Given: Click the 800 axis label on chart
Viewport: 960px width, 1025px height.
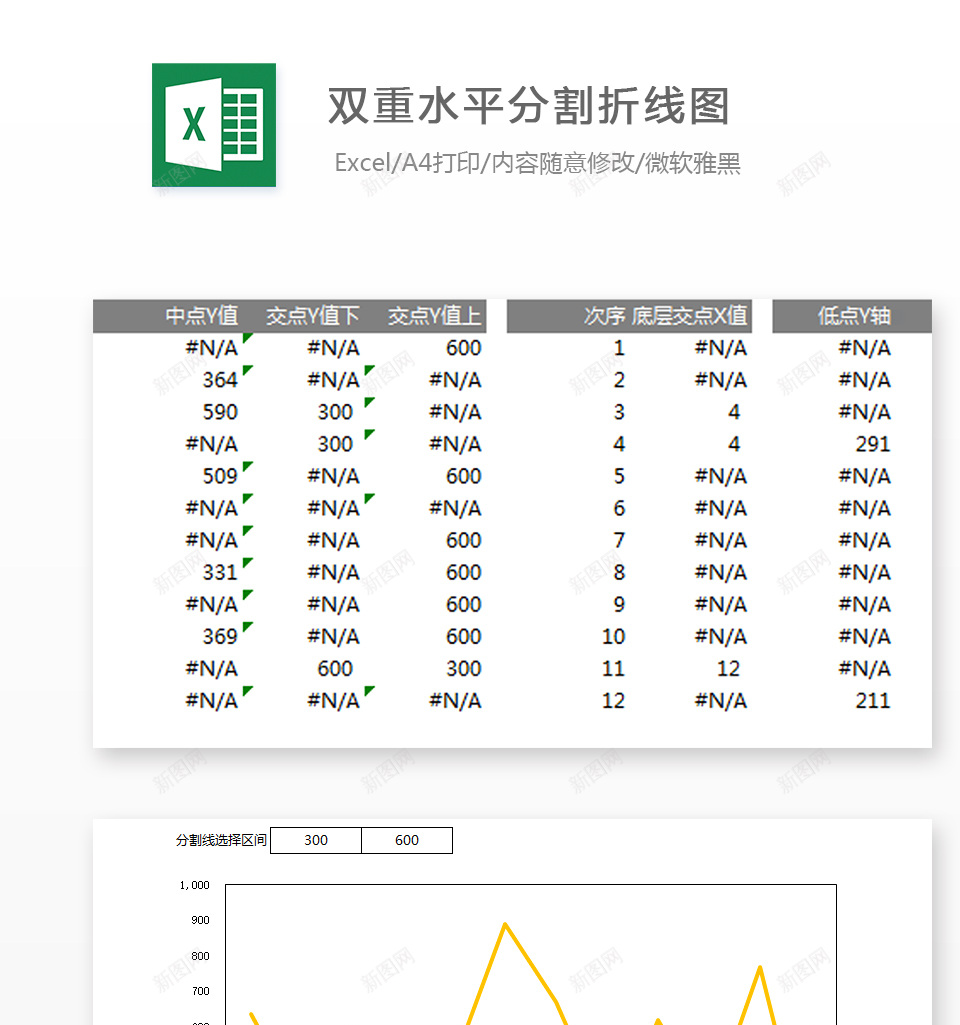Looking at the screenshot, I should pos(200,956).
